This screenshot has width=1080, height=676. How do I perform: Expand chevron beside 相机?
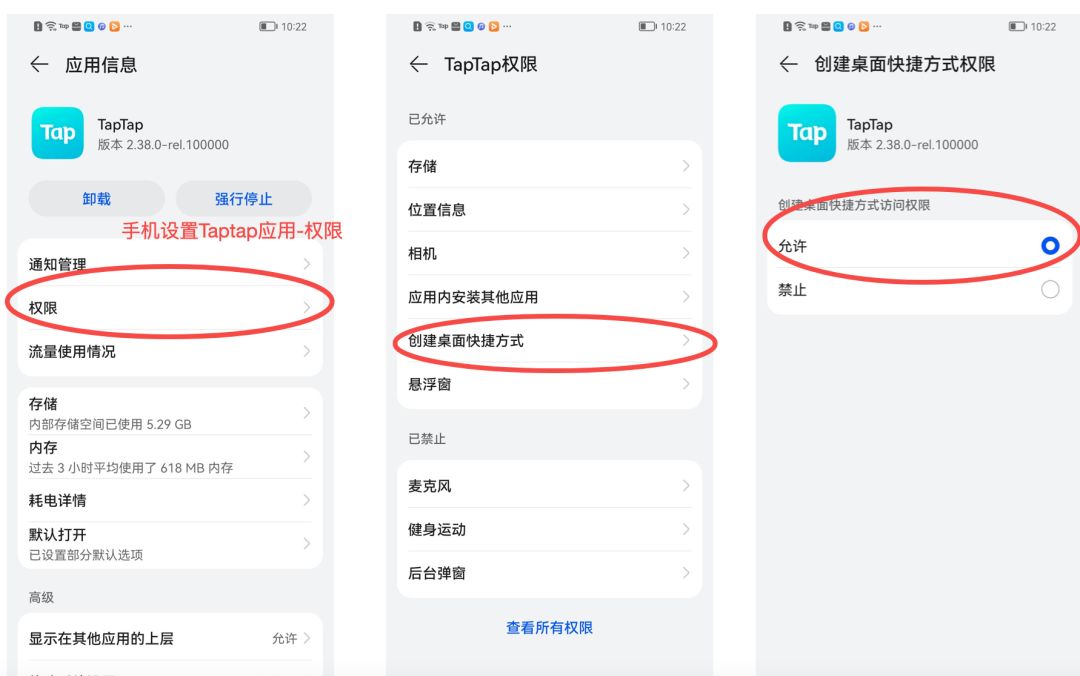(x=686, y=253)
